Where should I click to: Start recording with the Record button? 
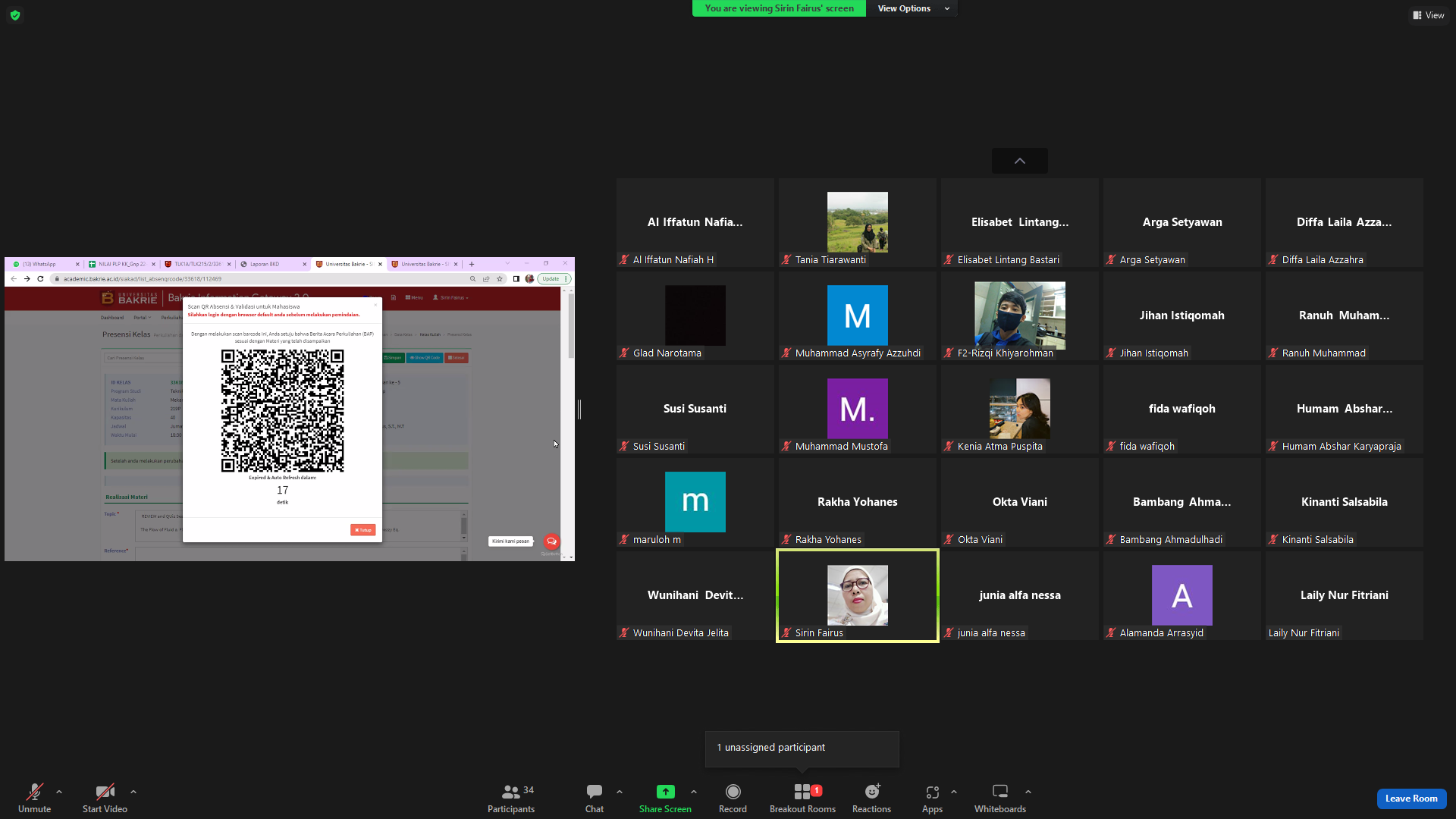coord(733,799)
